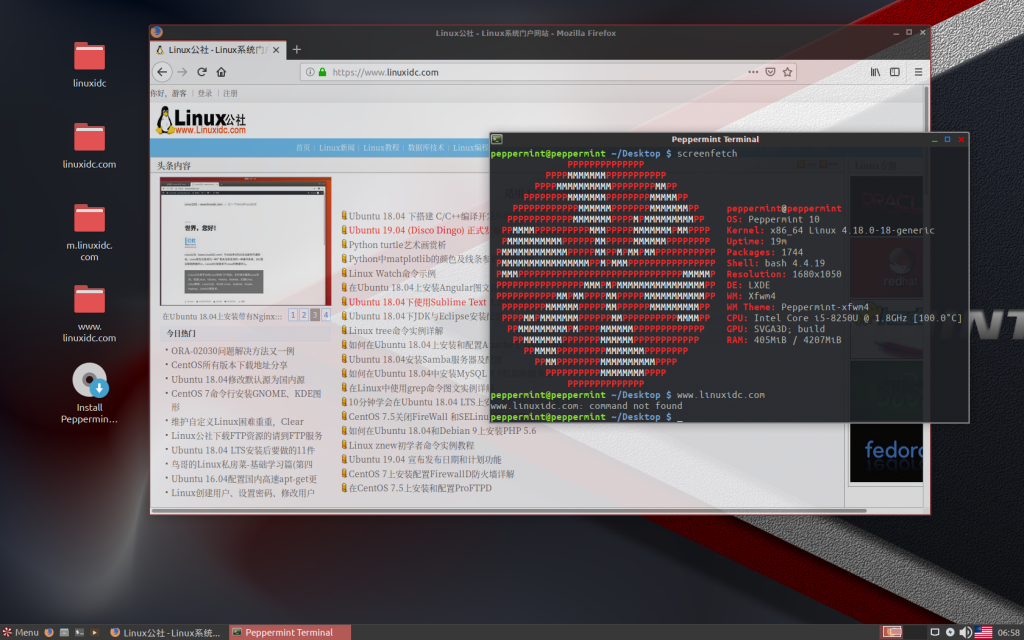Viewport: 1024px width, 640px height.
Task: Click the padlock site security icon
Action: (323, 71)
